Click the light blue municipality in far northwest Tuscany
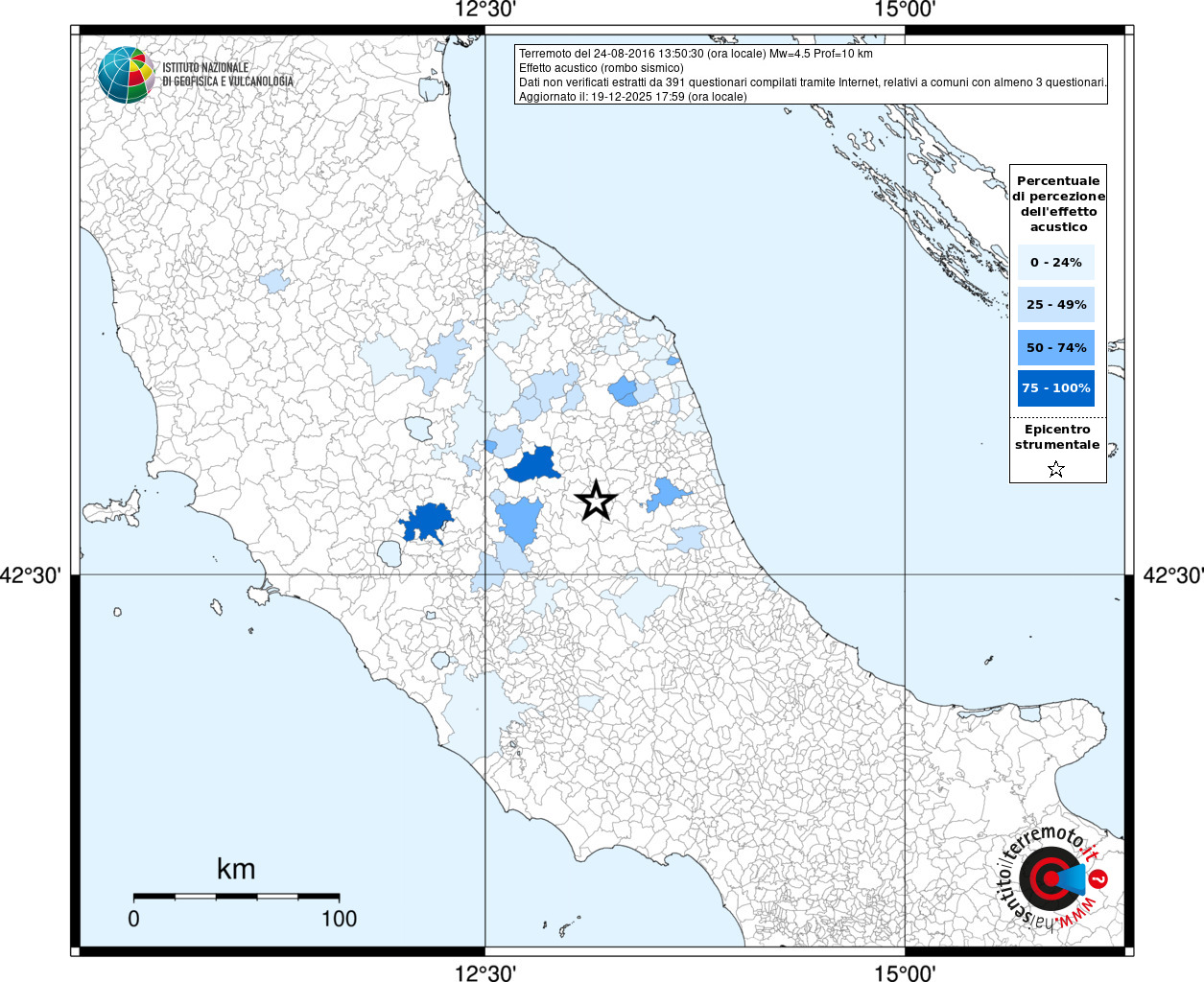The height and width of the screenshot is (982, 1204). coord(275,280)
